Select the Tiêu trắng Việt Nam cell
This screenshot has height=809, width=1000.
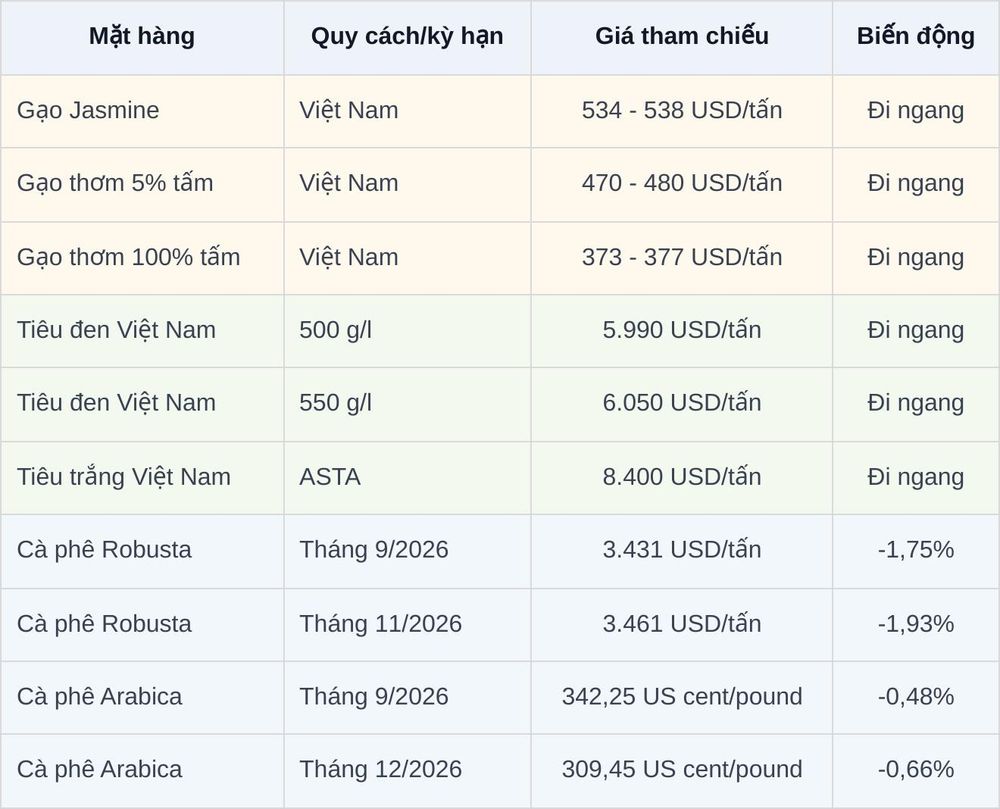(142, 477)
